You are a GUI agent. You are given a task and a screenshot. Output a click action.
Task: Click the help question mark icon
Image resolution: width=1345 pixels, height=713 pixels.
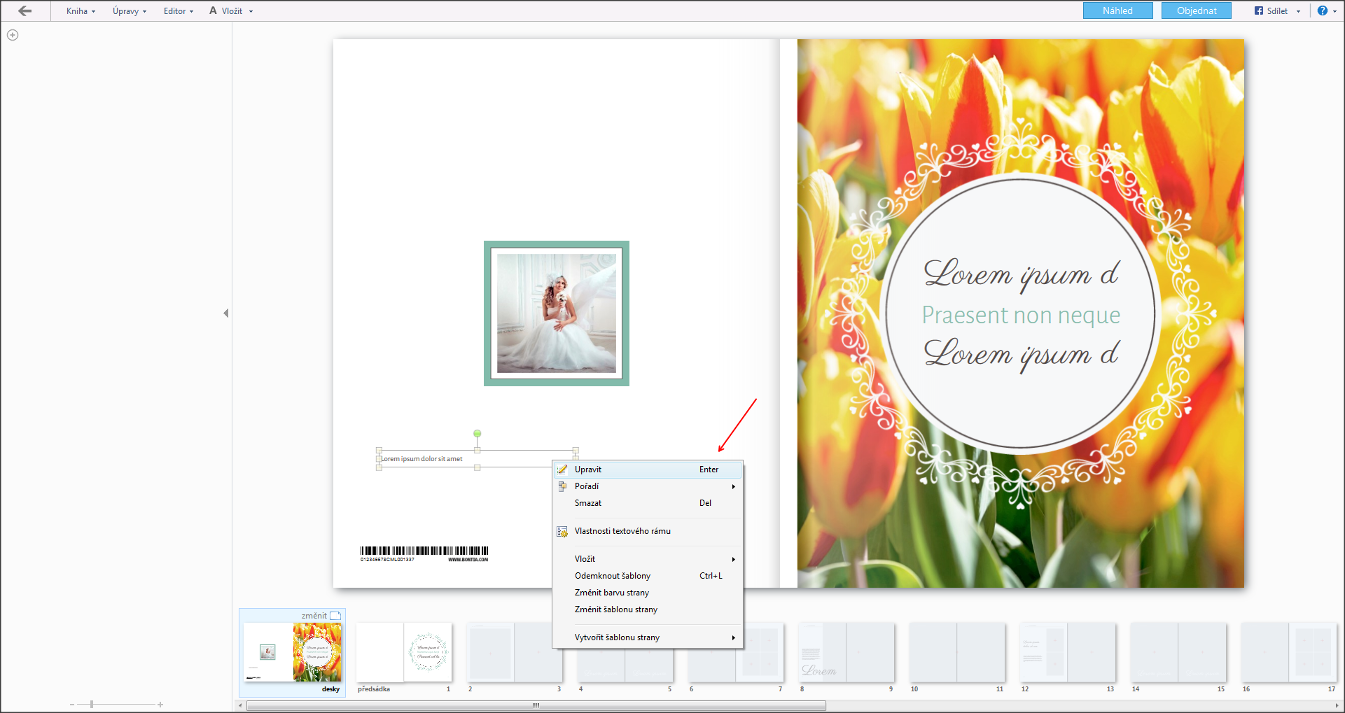pyautogui.click(x=1322, y=11)
